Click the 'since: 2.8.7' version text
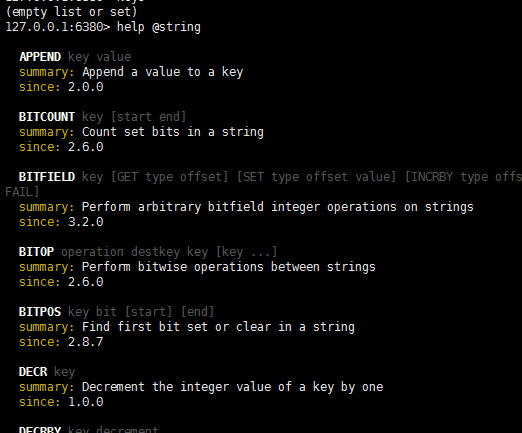Screen dimensions: 522x433 point(61,342)
